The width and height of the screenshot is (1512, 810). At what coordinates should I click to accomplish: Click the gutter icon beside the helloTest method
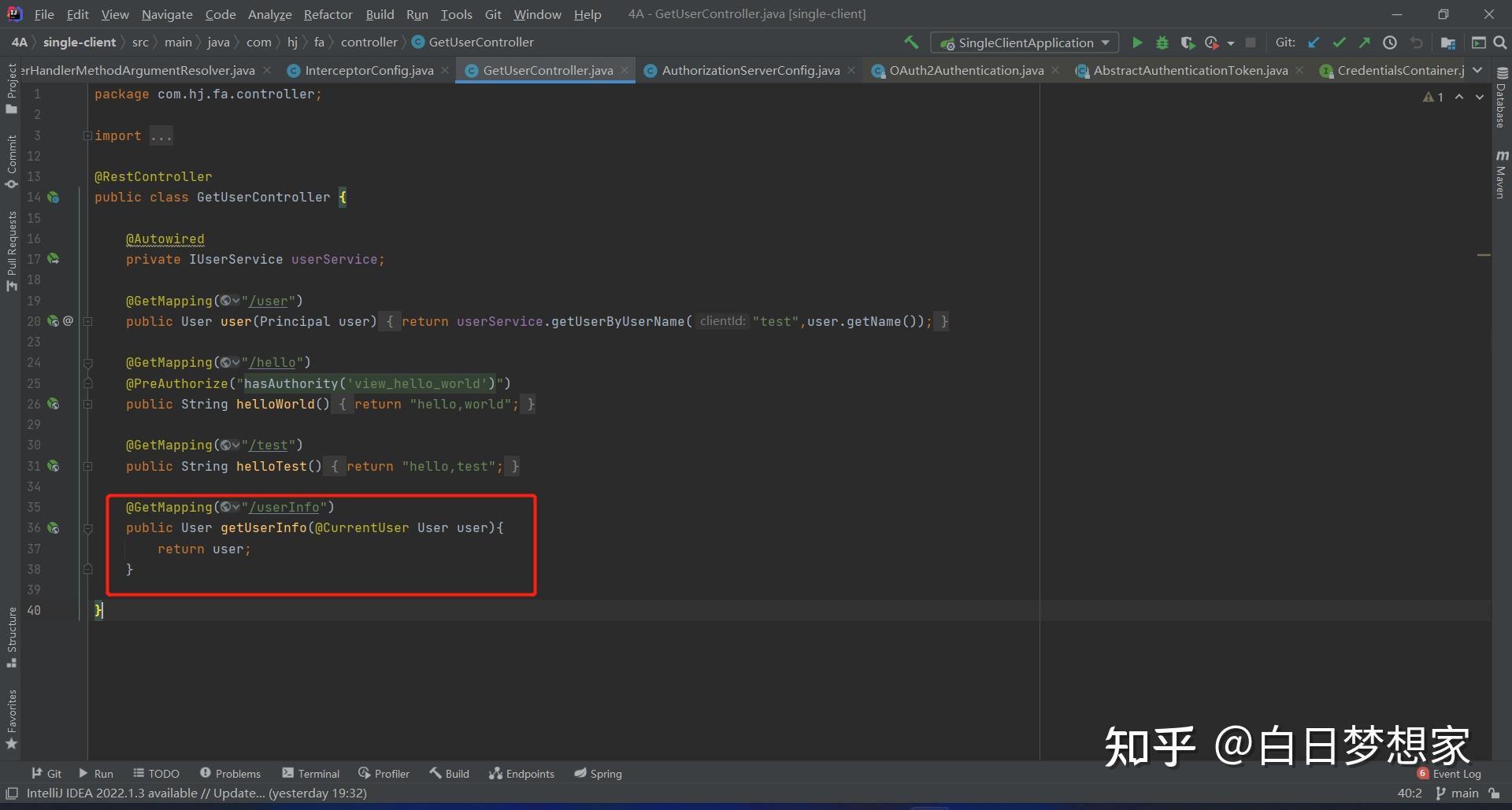(x=54, y=466)
